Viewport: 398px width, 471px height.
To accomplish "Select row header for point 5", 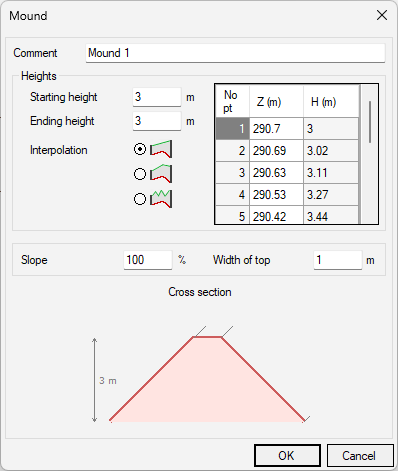I will click(x=232, y=215).
